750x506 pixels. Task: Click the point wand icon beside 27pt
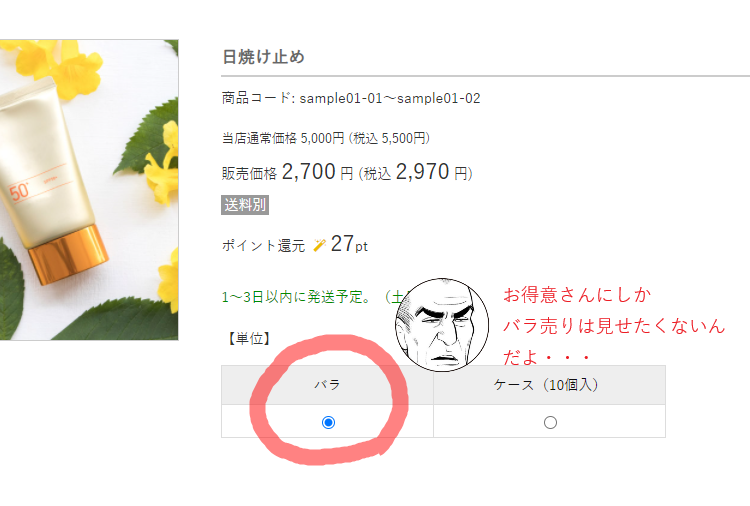319,245
